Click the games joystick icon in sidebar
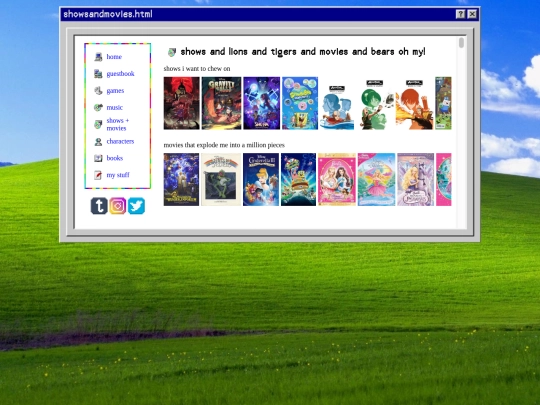Viewport: 540px width, 405px height. 98,91
